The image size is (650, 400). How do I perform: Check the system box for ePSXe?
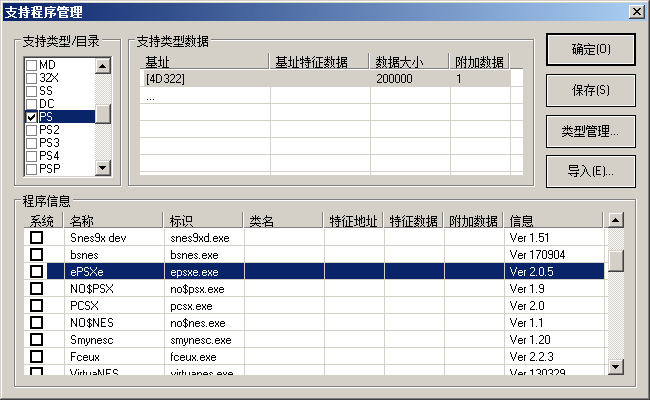tap(36, 271)
